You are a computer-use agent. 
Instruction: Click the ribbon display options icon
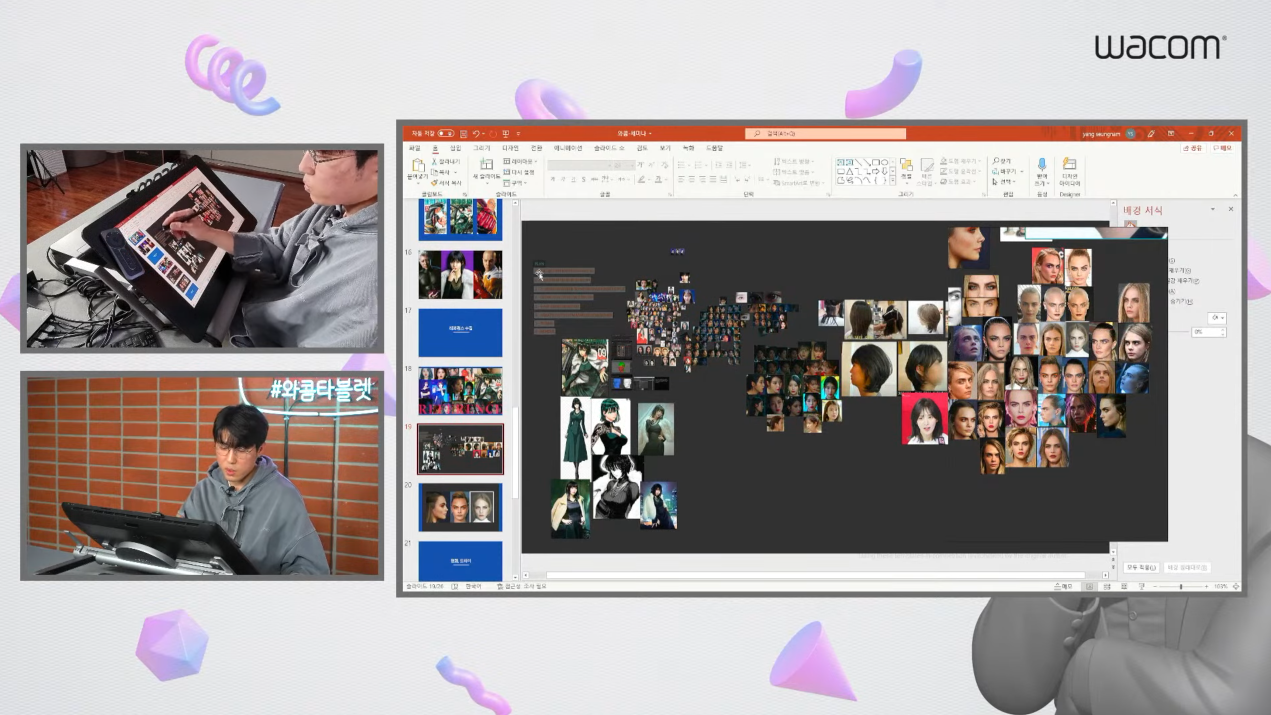point(1171,134)
